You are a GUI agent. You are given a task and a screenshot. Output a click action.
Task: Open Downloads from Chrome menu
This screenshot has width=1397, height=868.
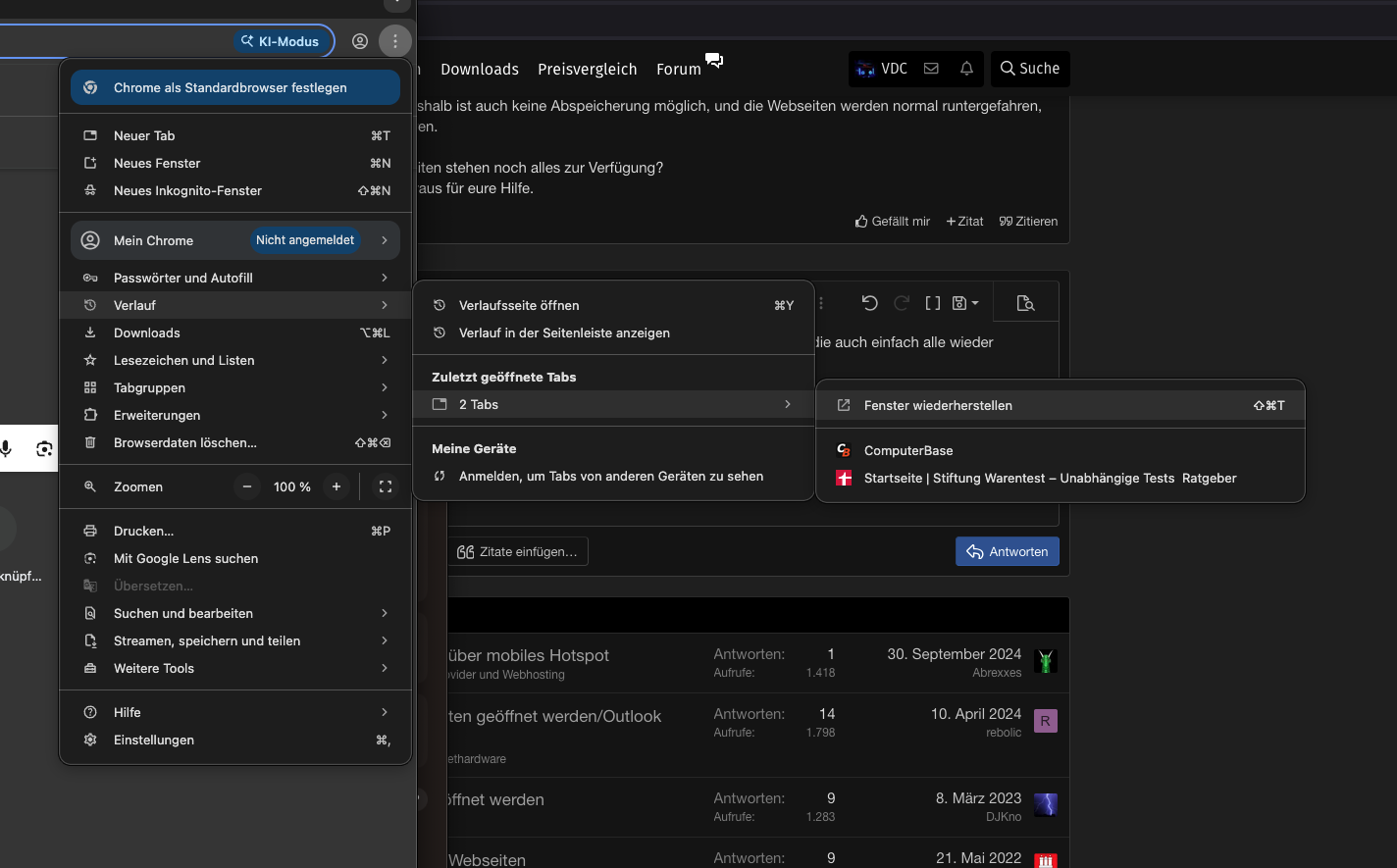235,332
